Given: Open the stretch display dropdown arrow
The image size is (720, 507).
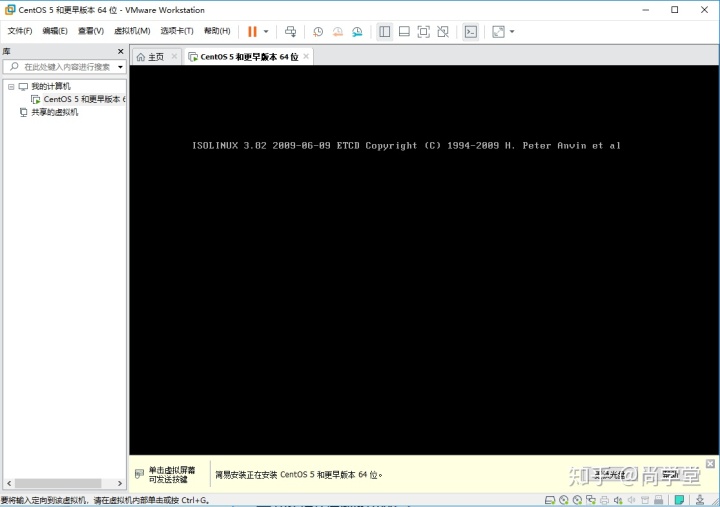Looking at the screenshot, I should click(x=512, y=32).
